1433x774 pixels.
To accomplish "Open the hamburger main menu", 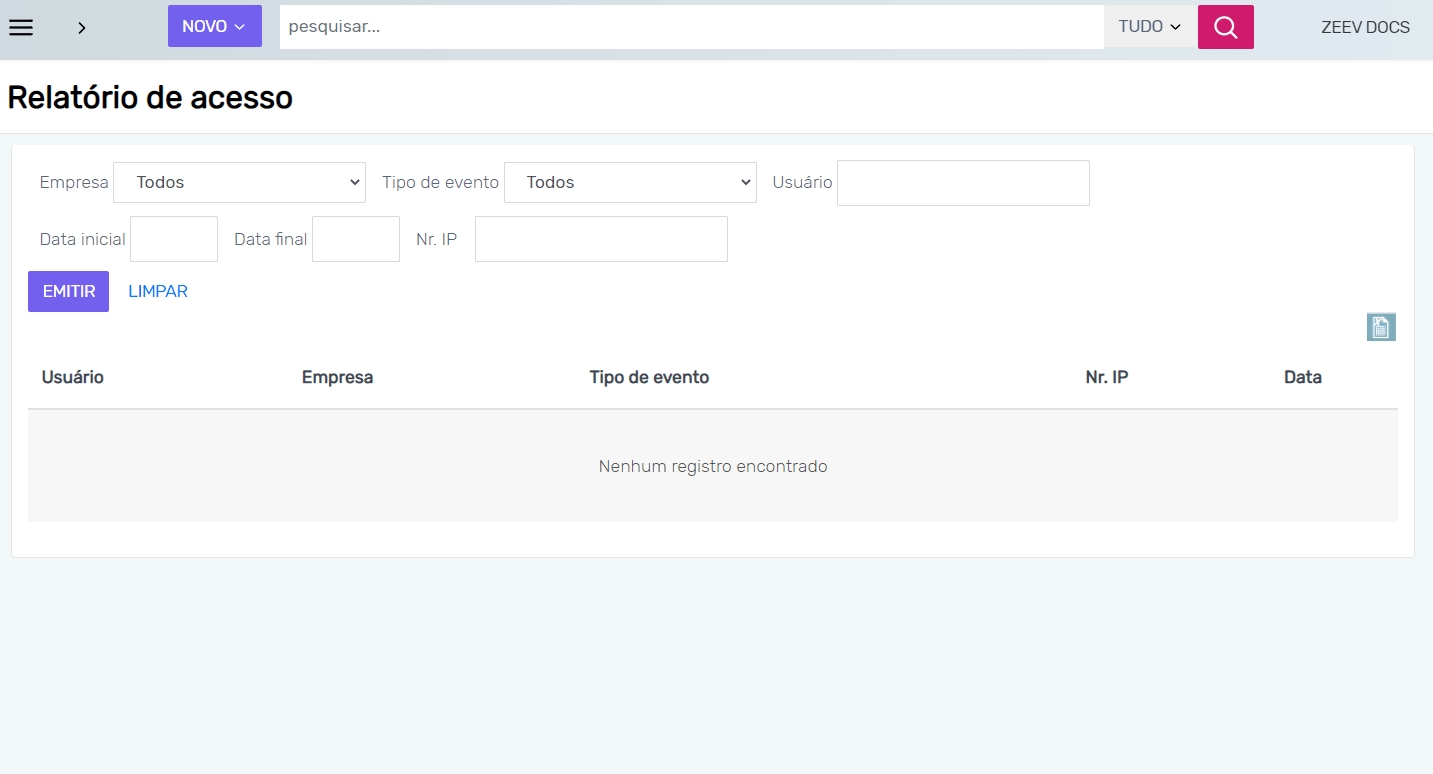I will point(21,27).
